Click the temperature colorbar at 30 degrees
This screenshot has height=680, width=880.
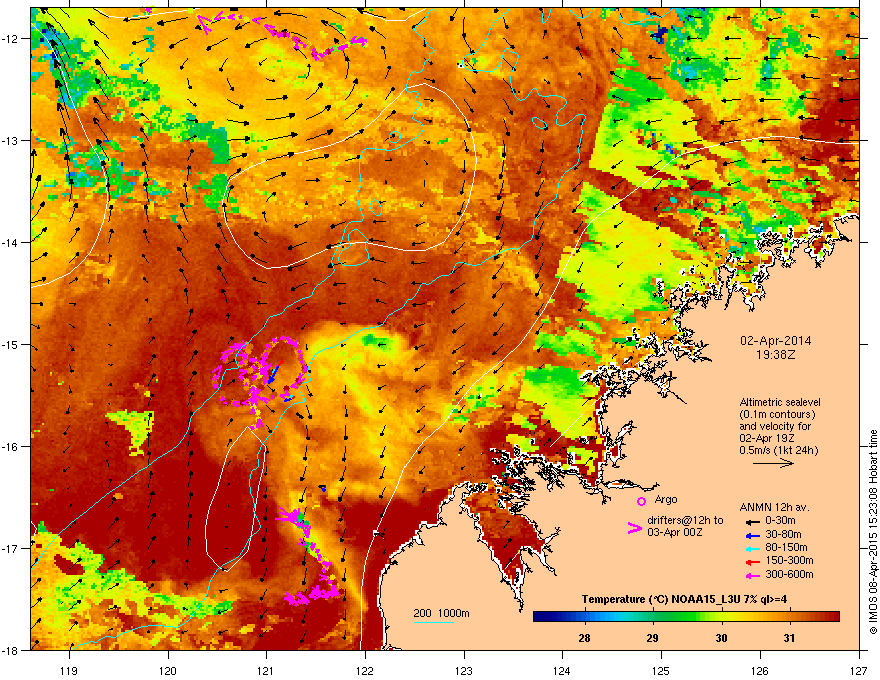click(722, 617)
